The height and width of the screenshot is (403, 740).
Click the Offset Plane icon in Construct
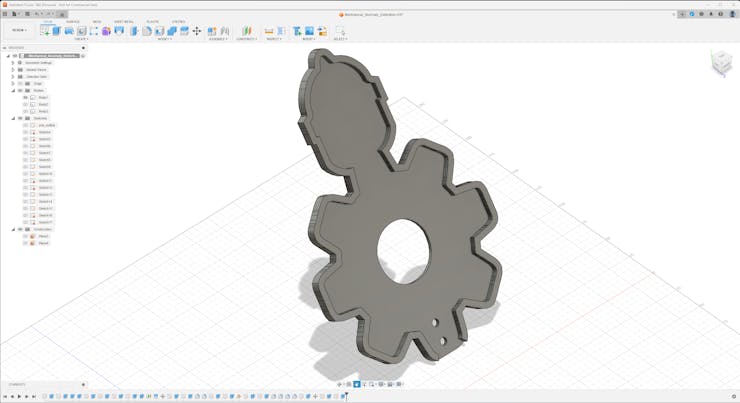click(246, 31)
